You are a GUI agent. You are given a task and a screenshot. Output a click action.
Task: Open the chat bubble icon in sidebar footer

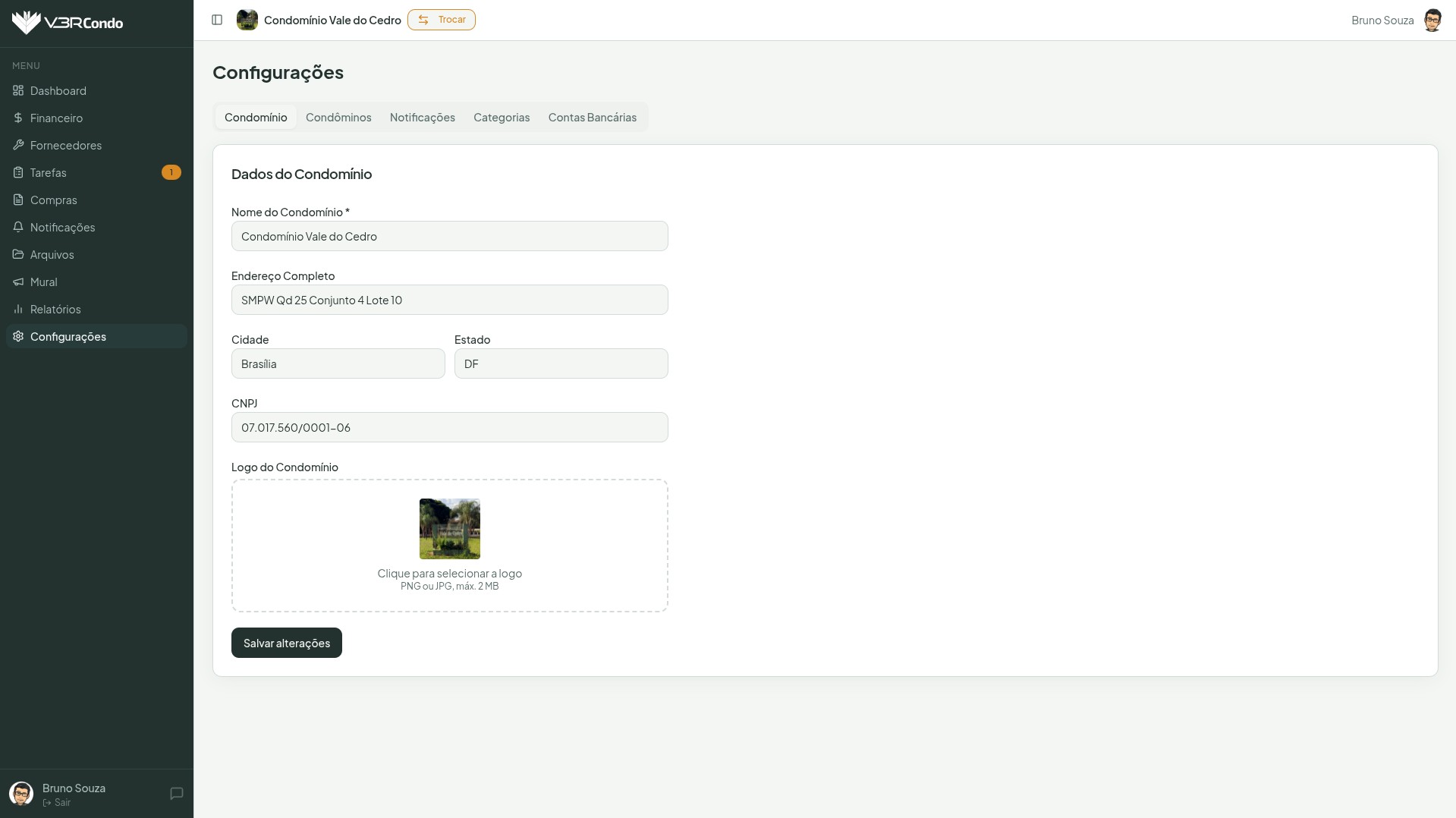point(177,794)
